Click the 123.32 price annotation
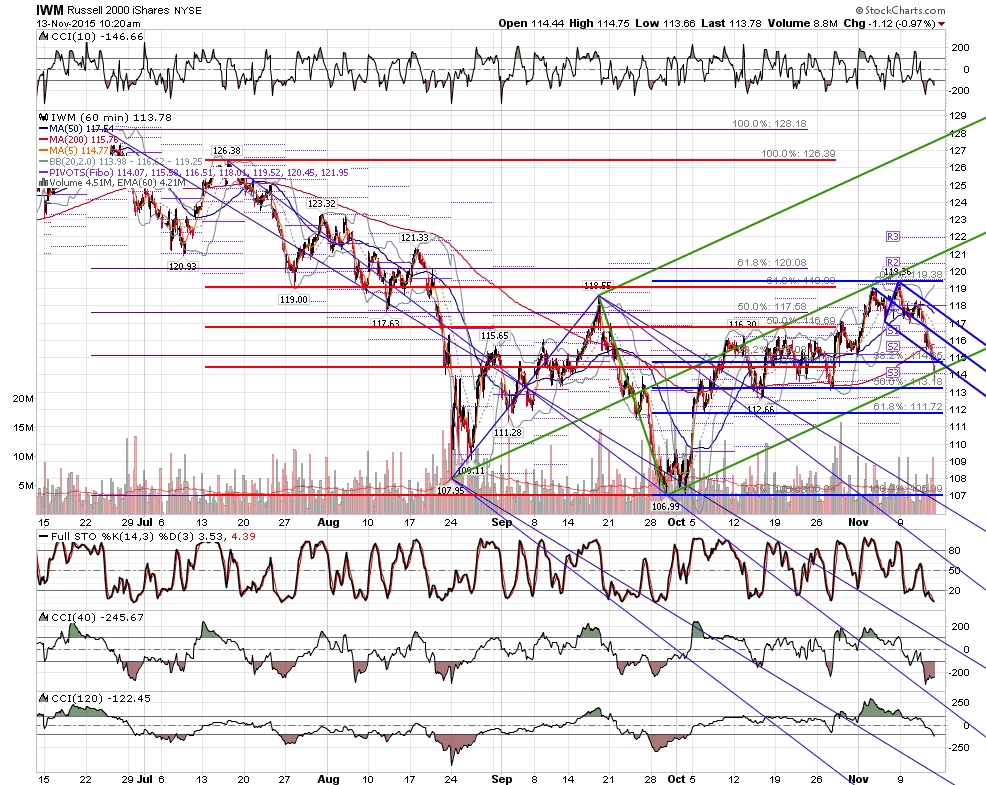This screenshot has width=986, height=785. pos(321,204)
